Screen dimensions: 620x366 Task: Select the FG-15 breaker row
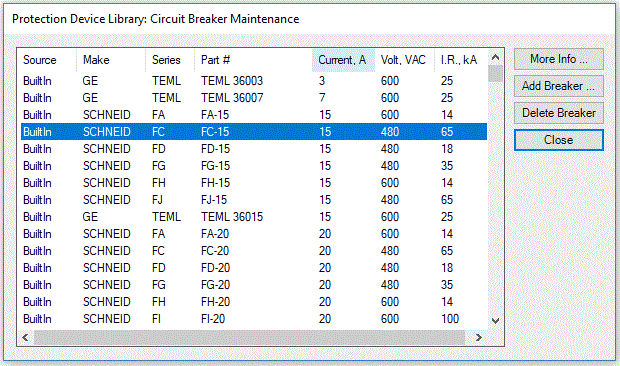click(x=254, y=166)
